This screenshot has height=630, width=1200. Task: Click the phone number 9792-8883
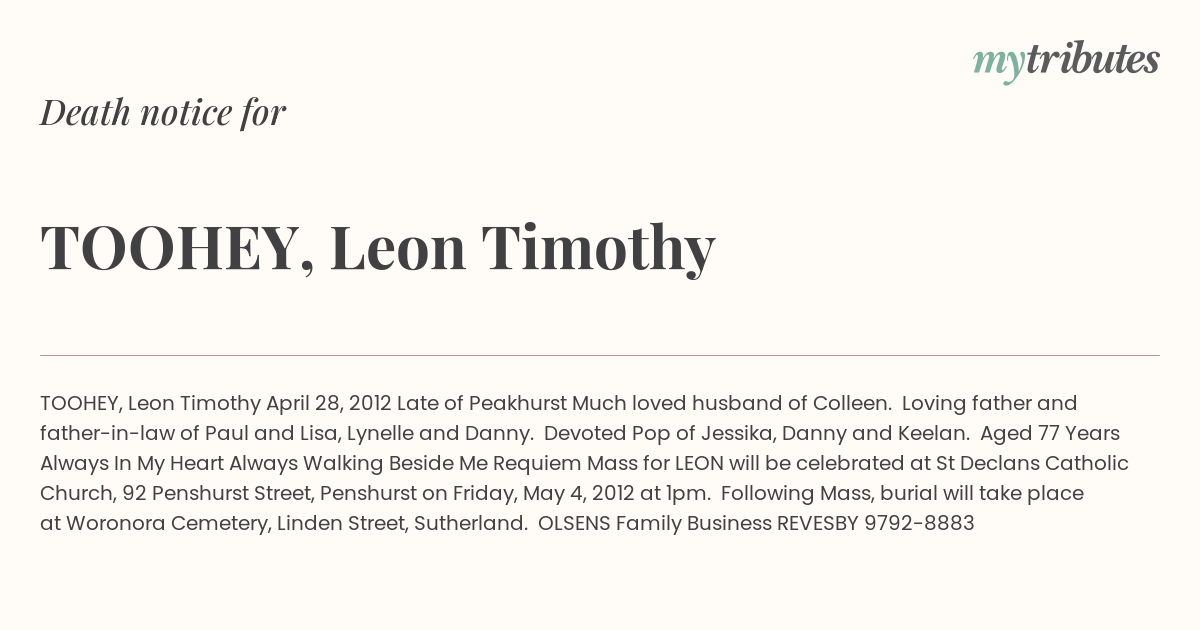(x=919, y=523)
